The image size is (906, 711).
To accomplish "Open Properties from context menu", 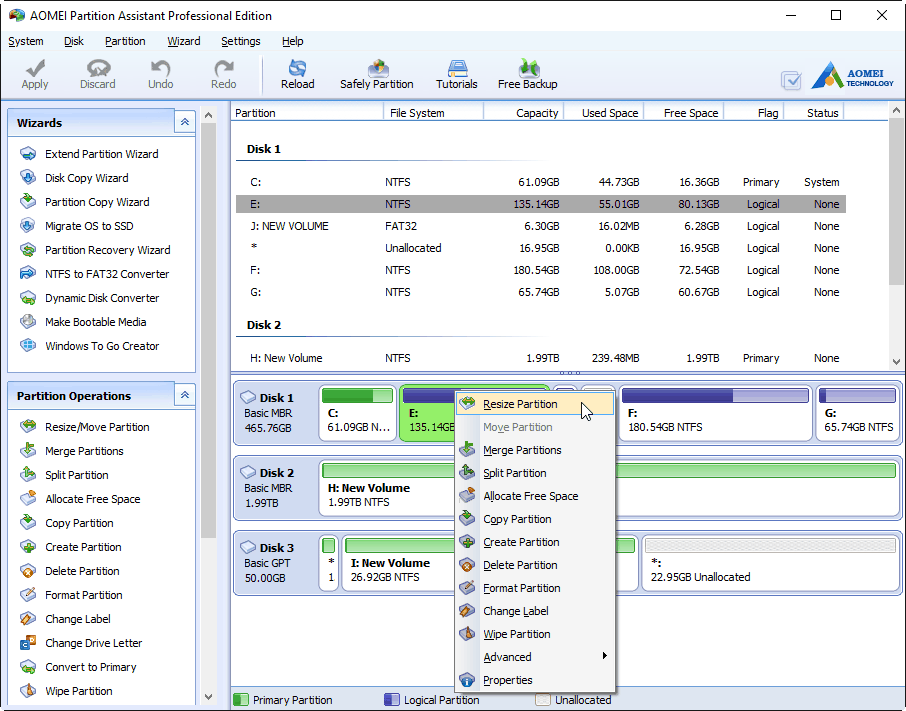I will [535, 680].
